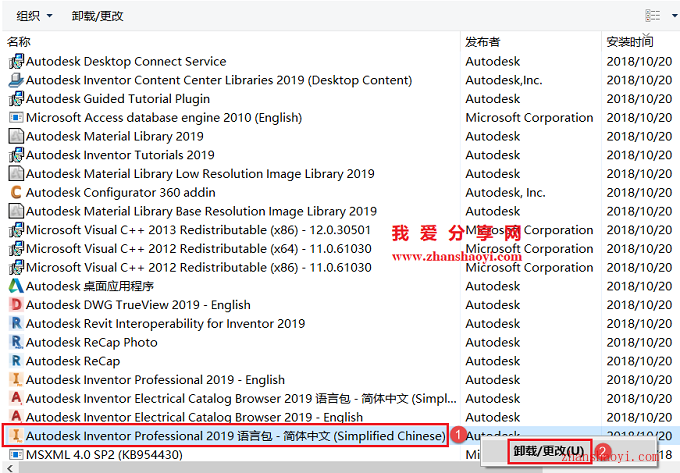Open the 组织 dropdown menu
This screenshot has height=473, width=680.
coord(34,16)
